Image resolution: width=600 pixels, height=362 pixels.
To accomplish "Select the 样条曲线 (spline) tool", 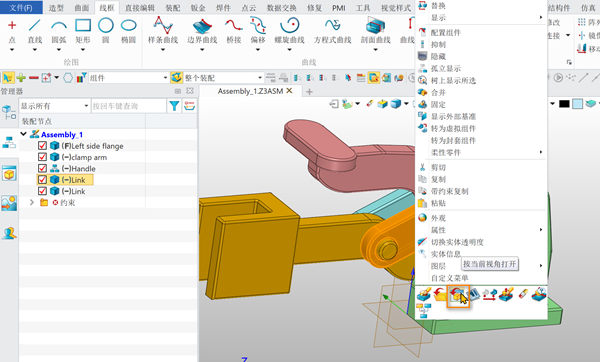I will (x=163, y=31).
